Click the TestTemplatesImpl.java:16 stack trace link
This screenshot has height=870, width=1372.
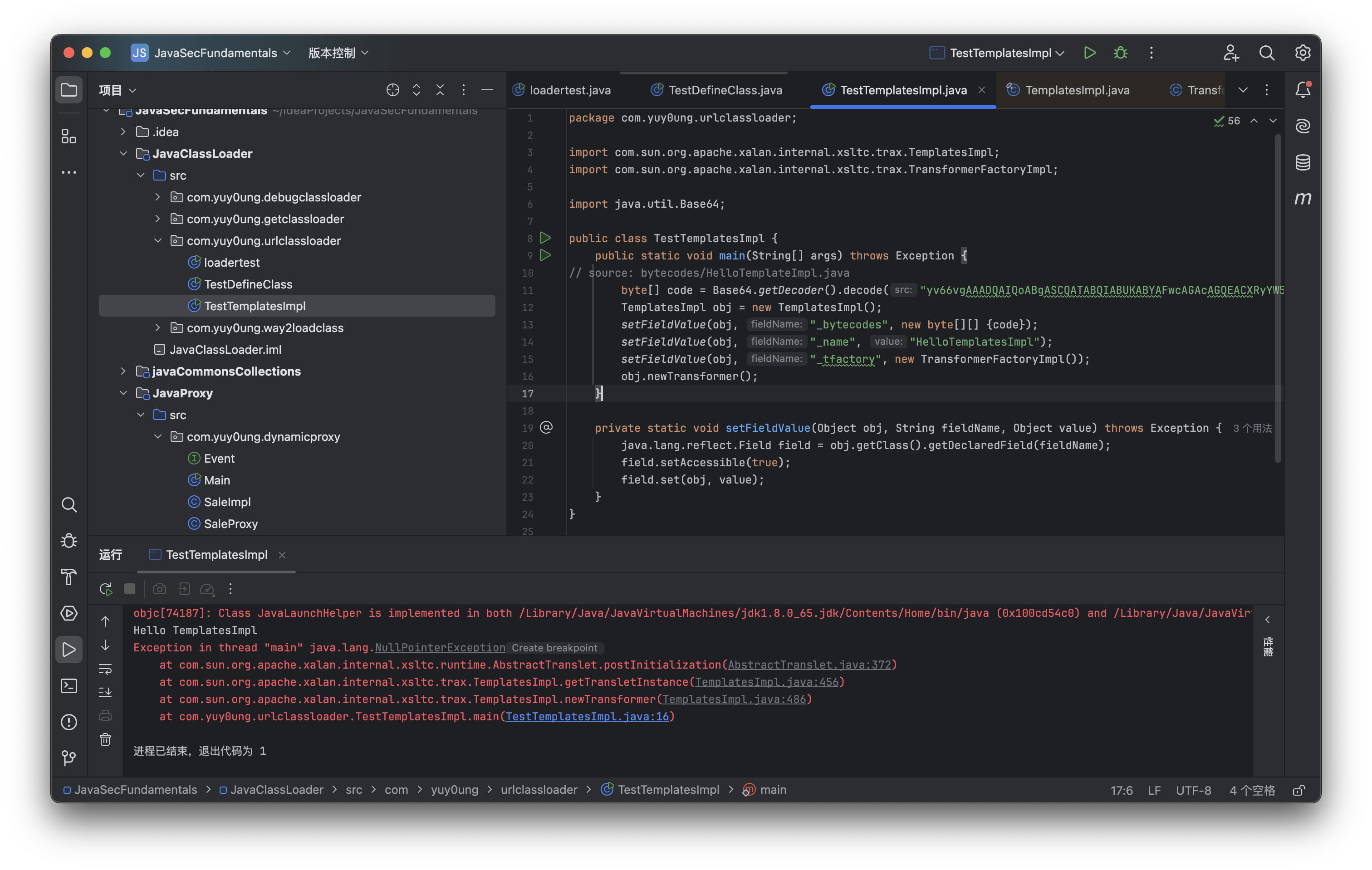point(587,716)
